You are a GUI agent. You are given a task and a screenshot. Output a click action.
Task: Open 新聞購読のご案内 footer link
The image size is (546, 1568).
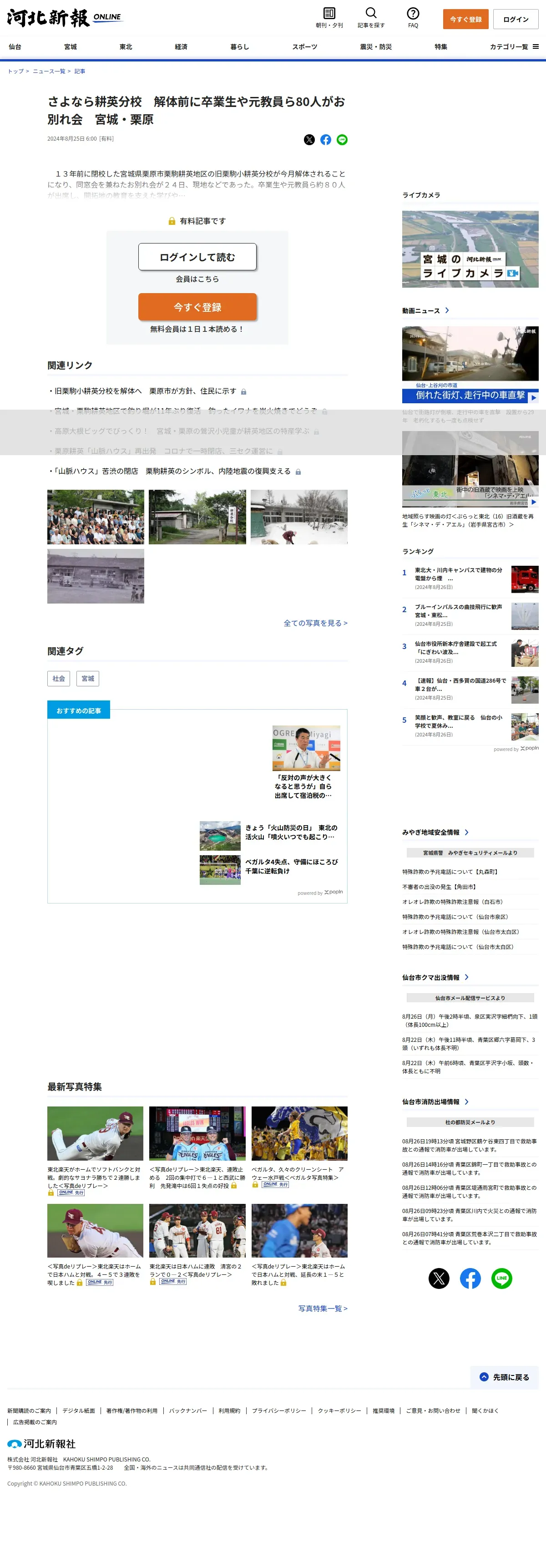coord(29,1411)
